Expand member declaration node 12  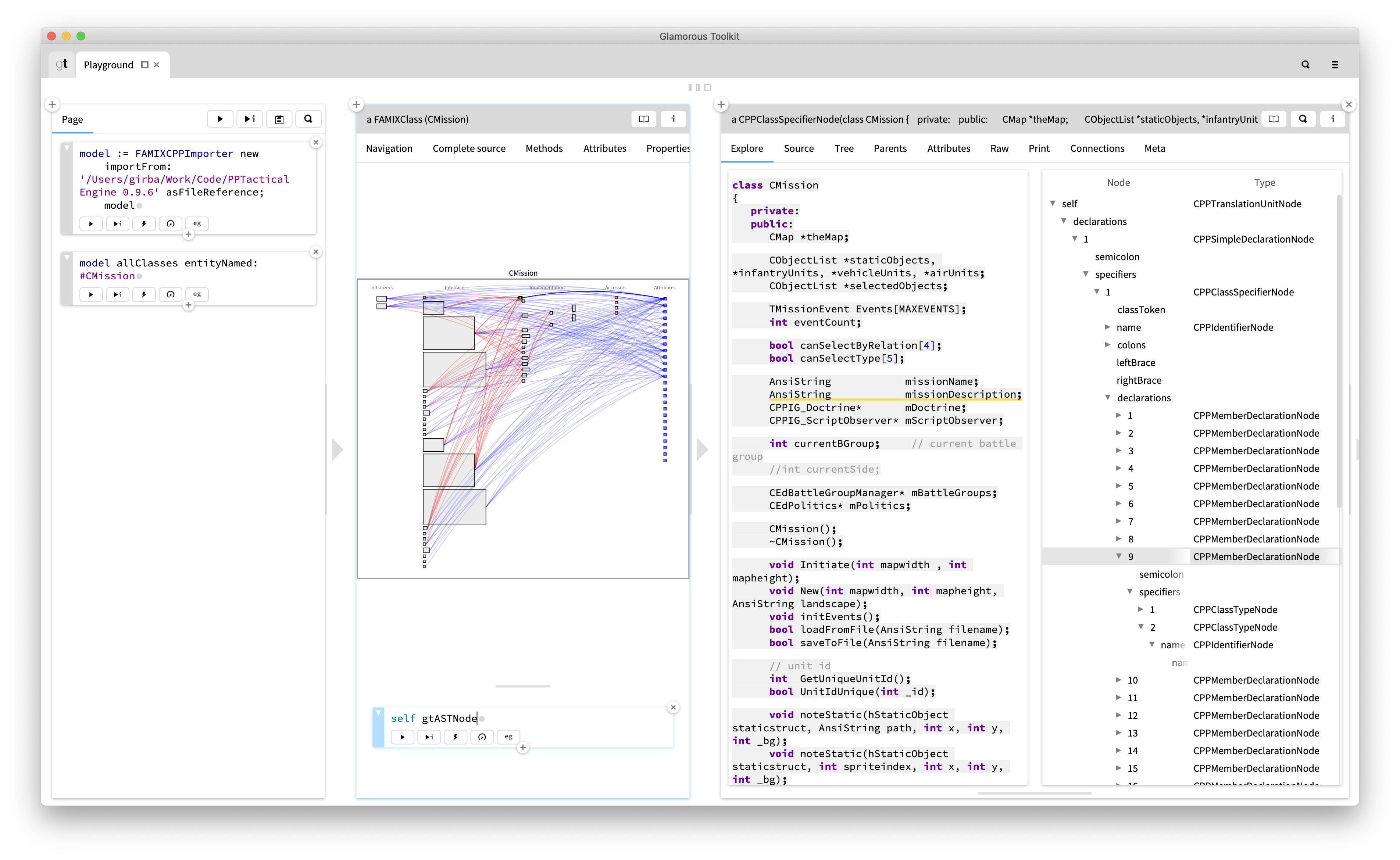(1118, 715)
